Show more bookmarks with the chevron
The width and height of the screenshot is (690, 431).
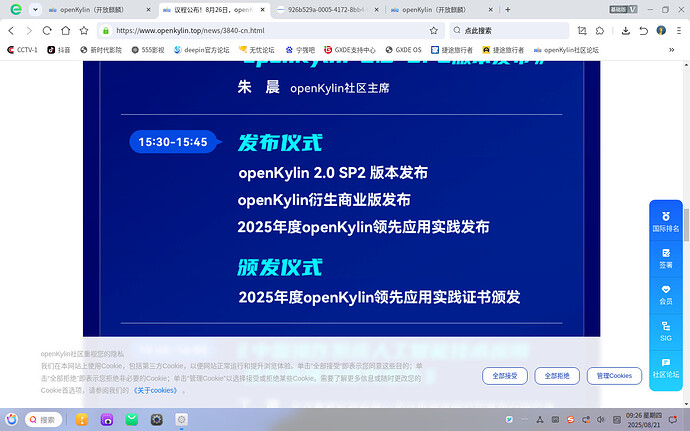click(672, 50)
